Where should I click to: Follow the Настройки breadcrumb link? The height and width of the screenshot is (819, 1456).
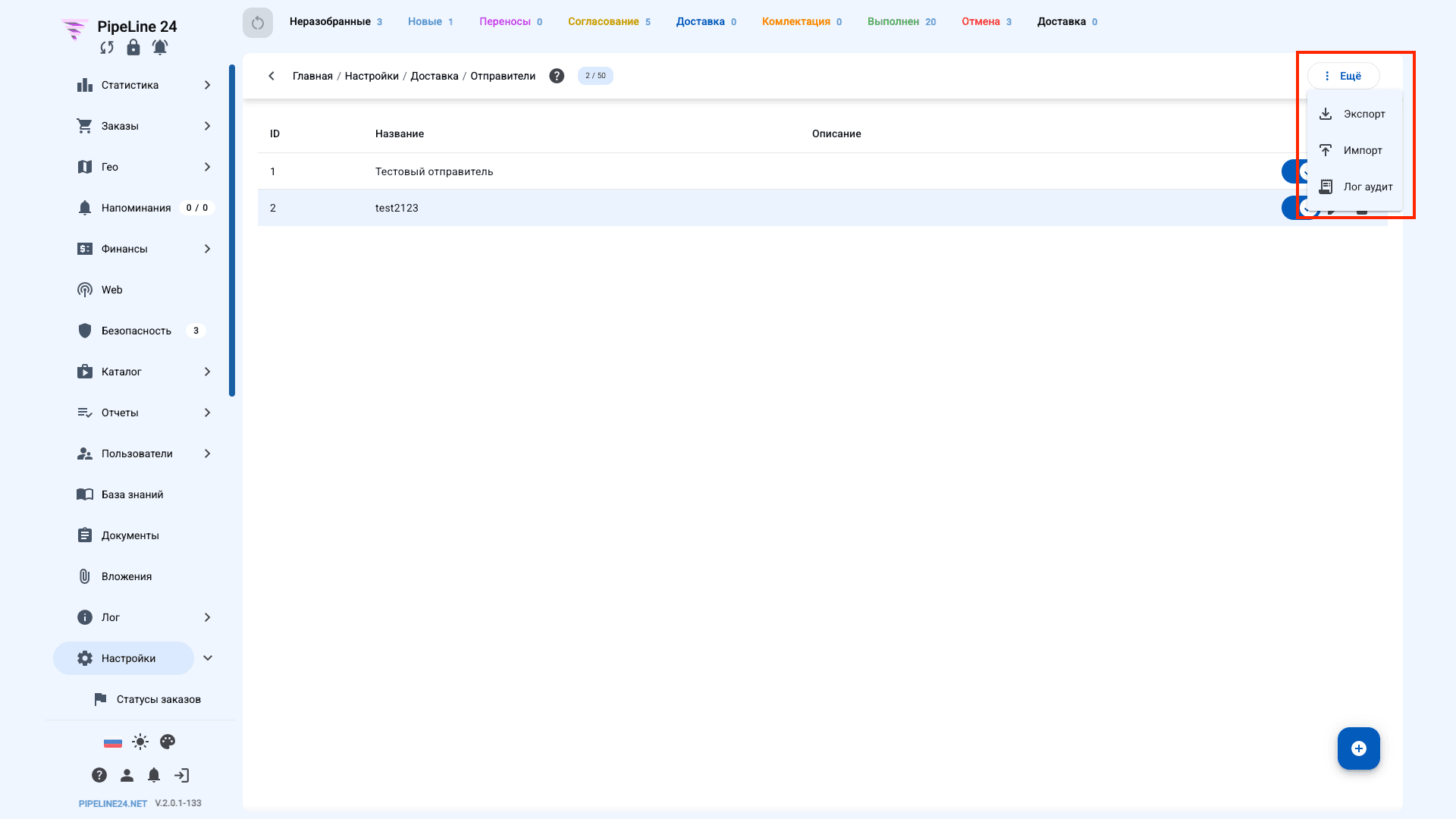click(x=372, y=76)
